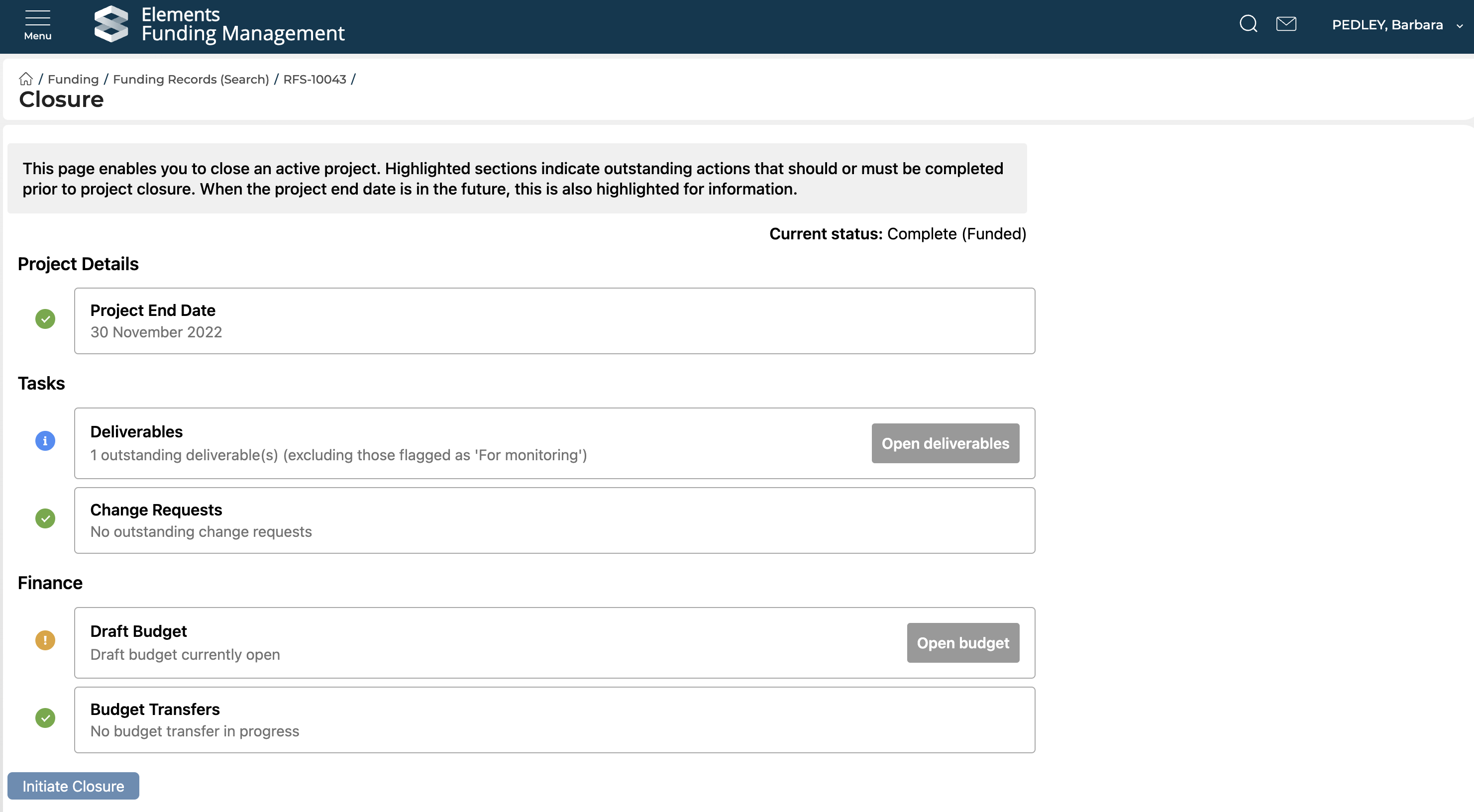Click the Elements logo icon
The height and width of the screenshot is (812, 1474).
pyautogui.click(x=111, y=24)
